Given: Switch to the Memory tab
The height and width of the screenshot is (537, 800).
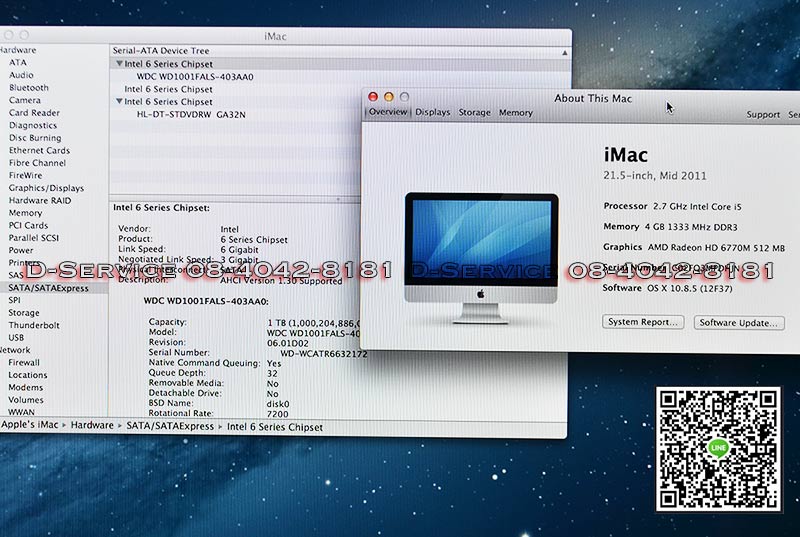Looking at the screenshot, I should coord(516,113).
